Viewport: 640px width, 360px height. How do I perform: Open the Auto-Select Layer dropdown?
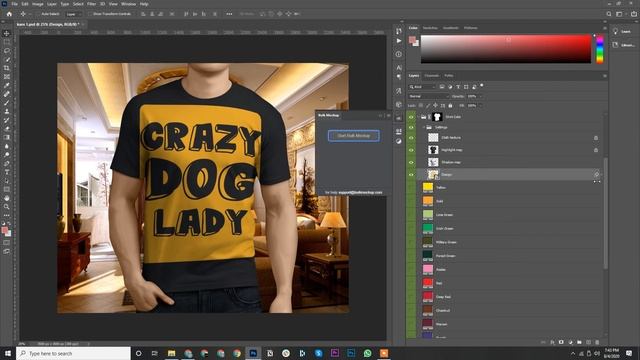74,14
